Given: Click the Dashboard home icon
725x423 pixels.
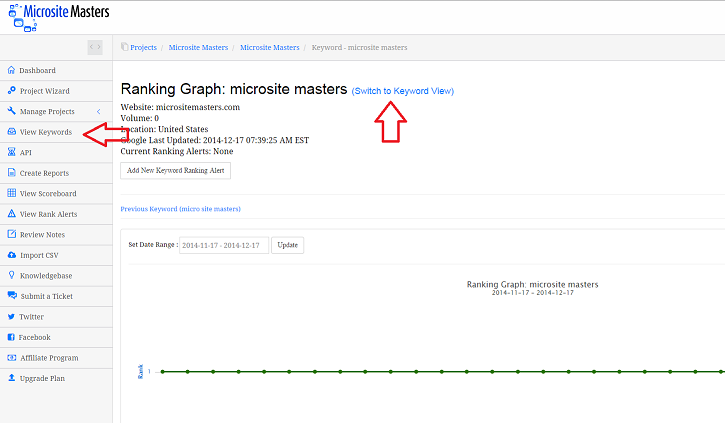Looking at the screenshot, I should 12,70.
